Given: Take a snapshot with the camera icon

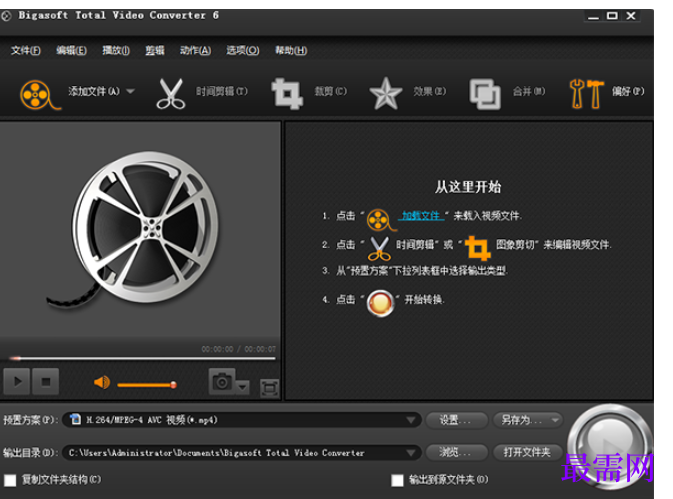Looking at the screenshot, I should (222, 381).
